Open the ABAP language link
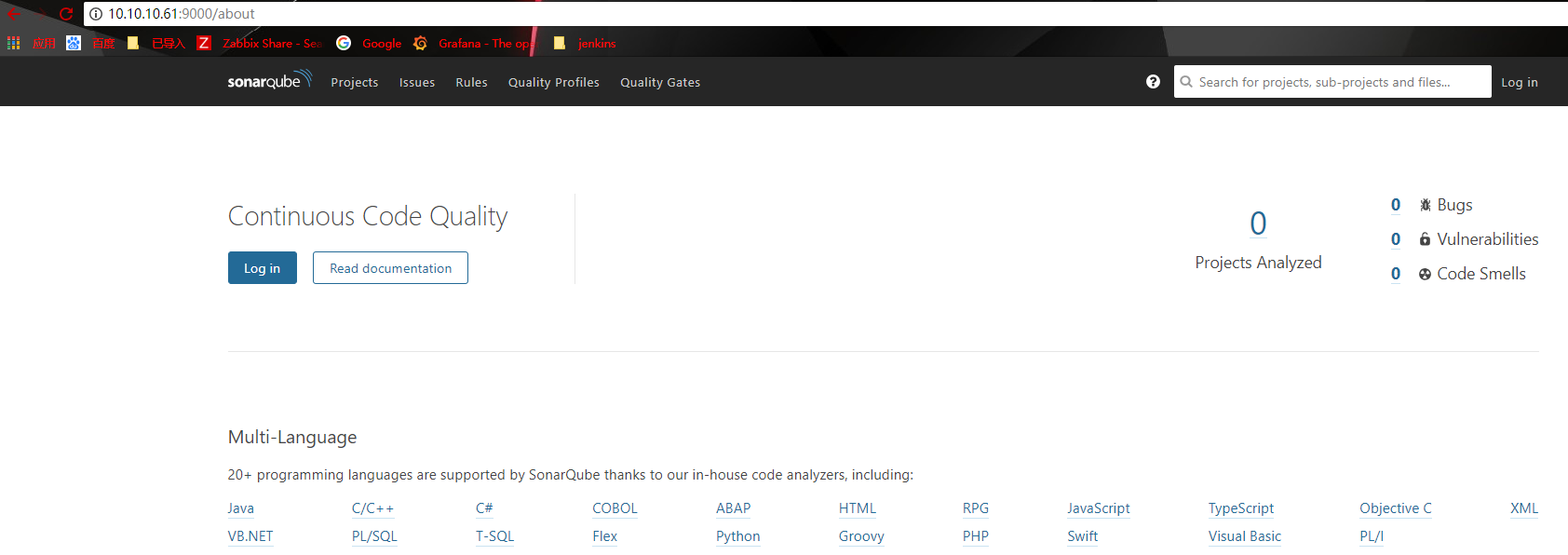The image size is (1568, 555). point(734,508)
